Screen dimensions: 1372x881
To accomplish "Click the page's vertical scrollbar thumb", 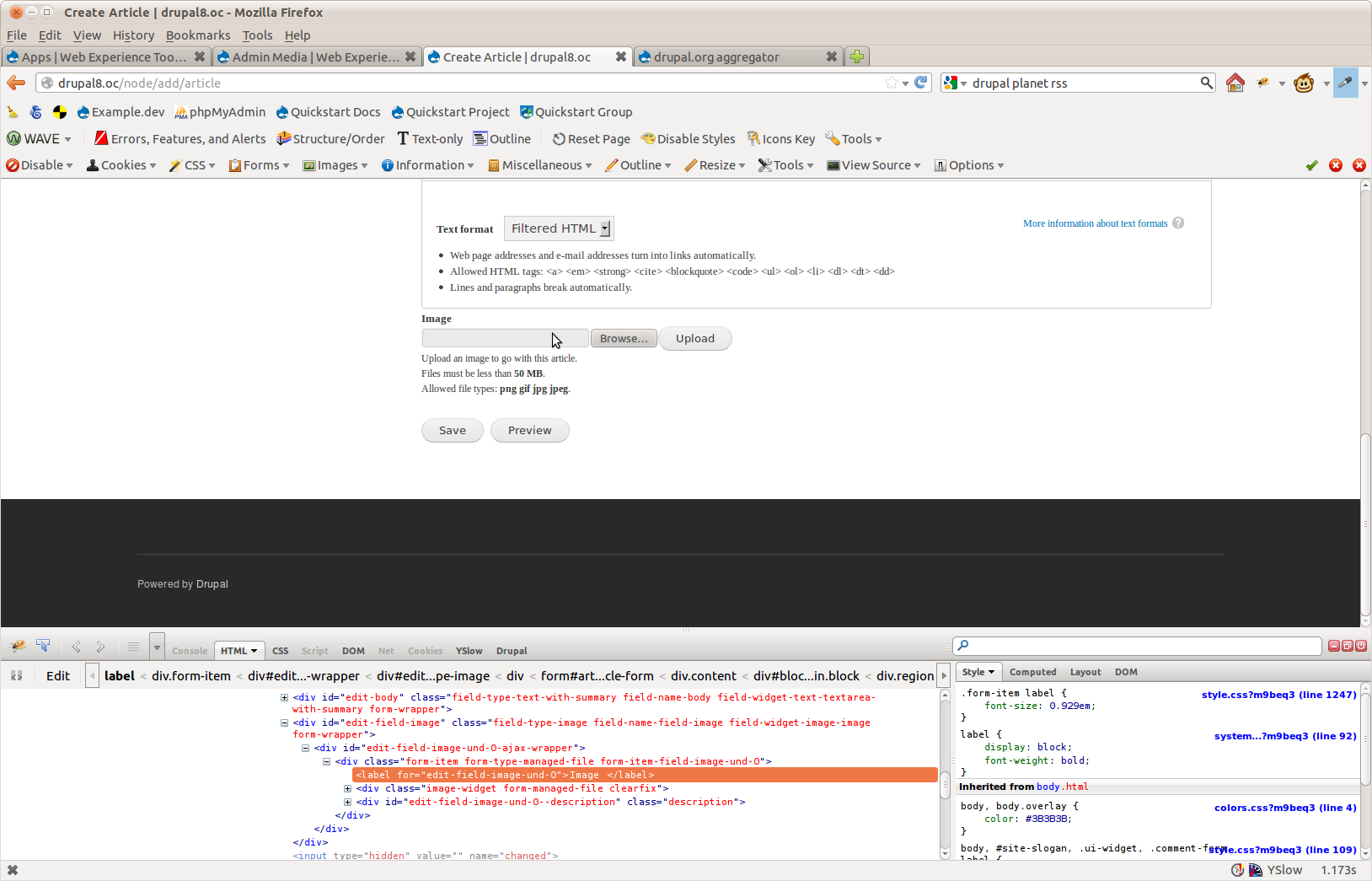I will (1365, 524).
